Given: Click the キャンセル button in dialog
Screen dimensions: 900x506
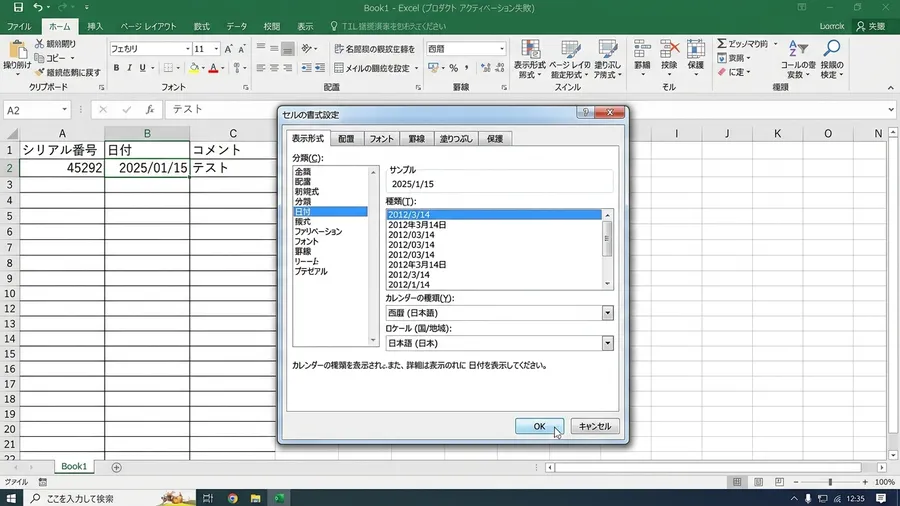Looking at the screenshot, I should coord(595,426).
